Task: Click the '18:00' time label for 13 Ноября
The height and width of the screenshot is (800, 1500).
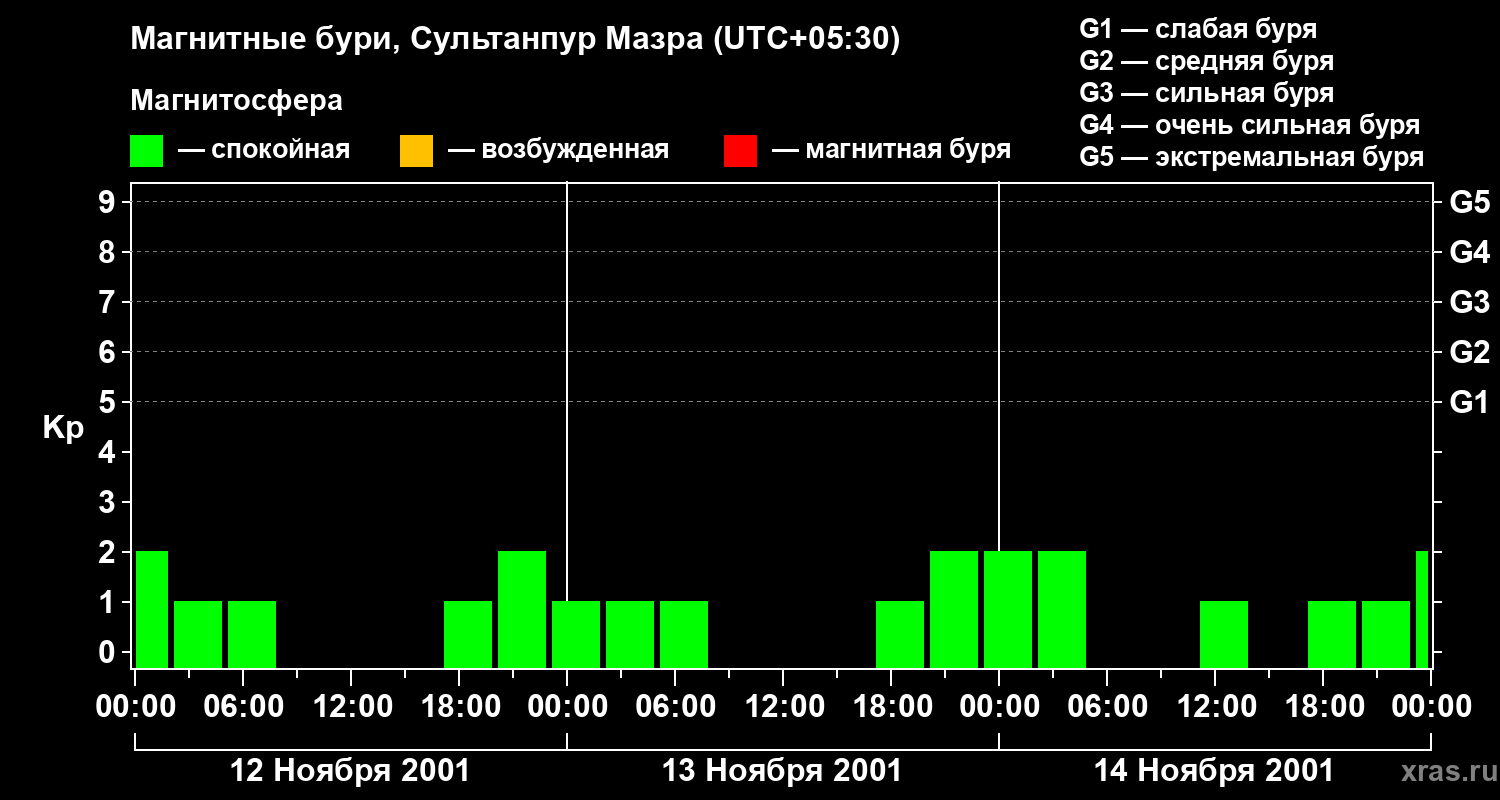Action: 891,706
